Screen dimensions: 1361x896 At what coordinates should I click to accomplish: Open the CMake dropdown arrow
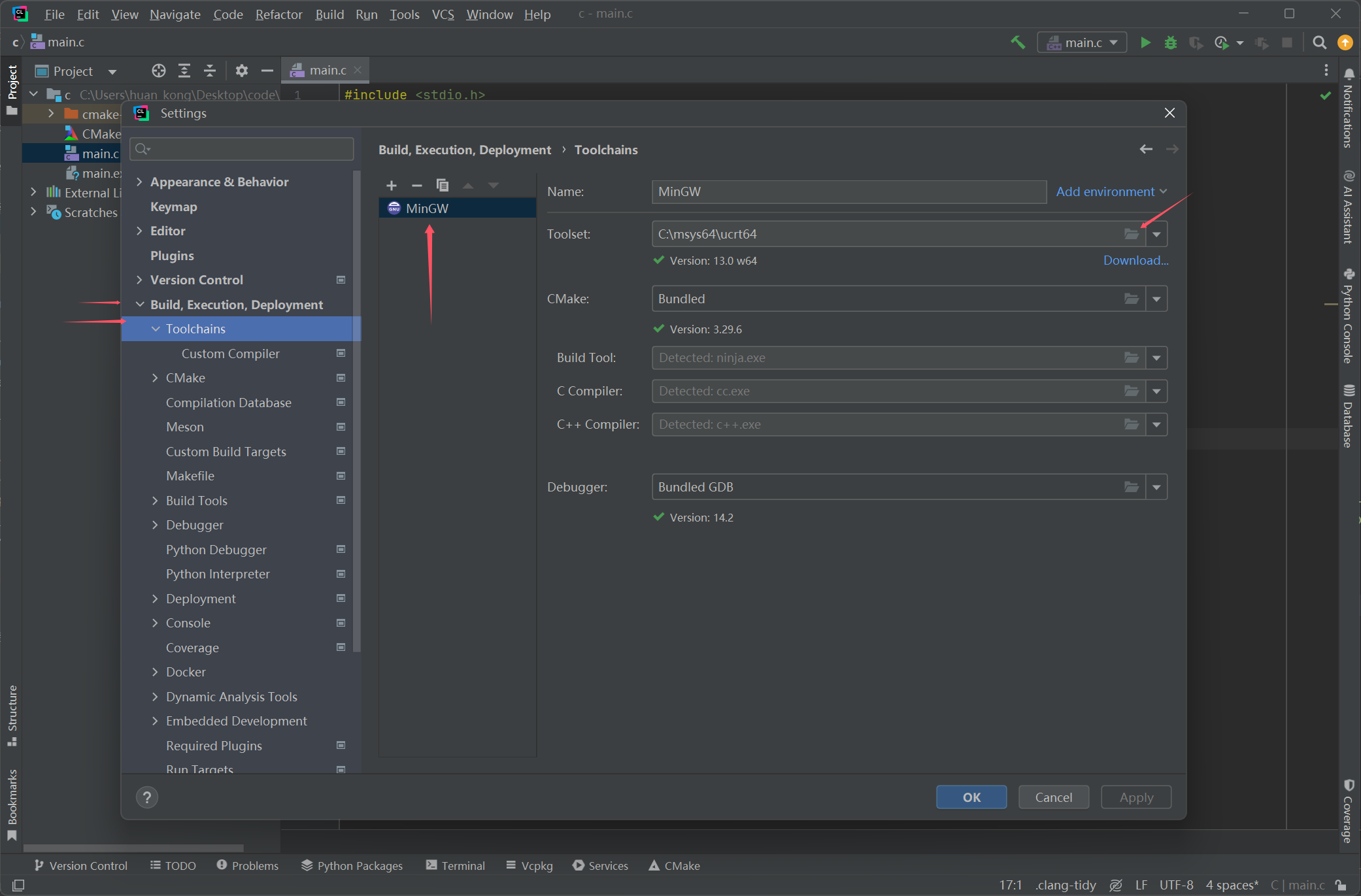coord(1156,299)
